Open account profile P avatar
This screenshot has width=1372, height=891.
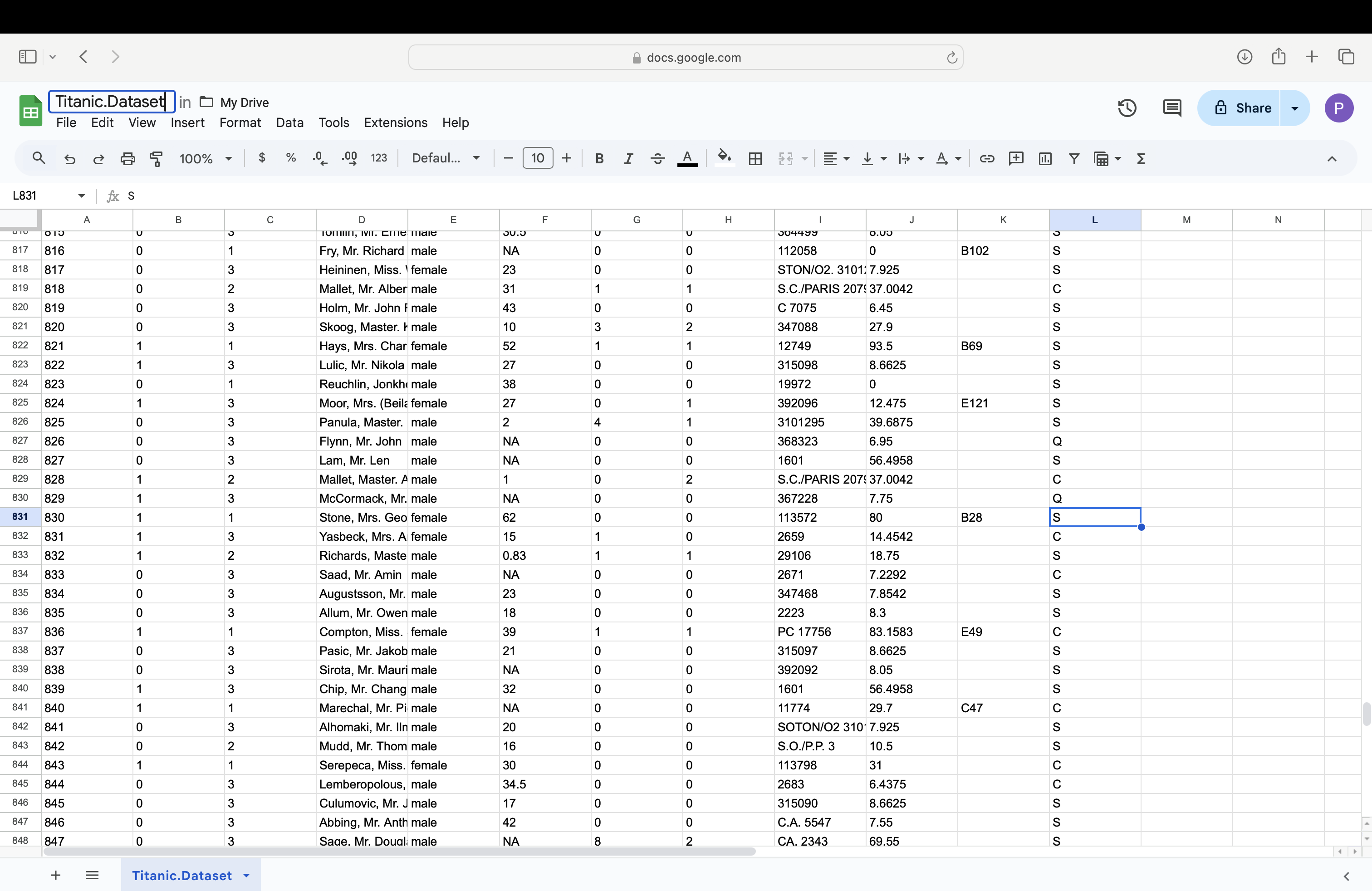[1338, 108]
